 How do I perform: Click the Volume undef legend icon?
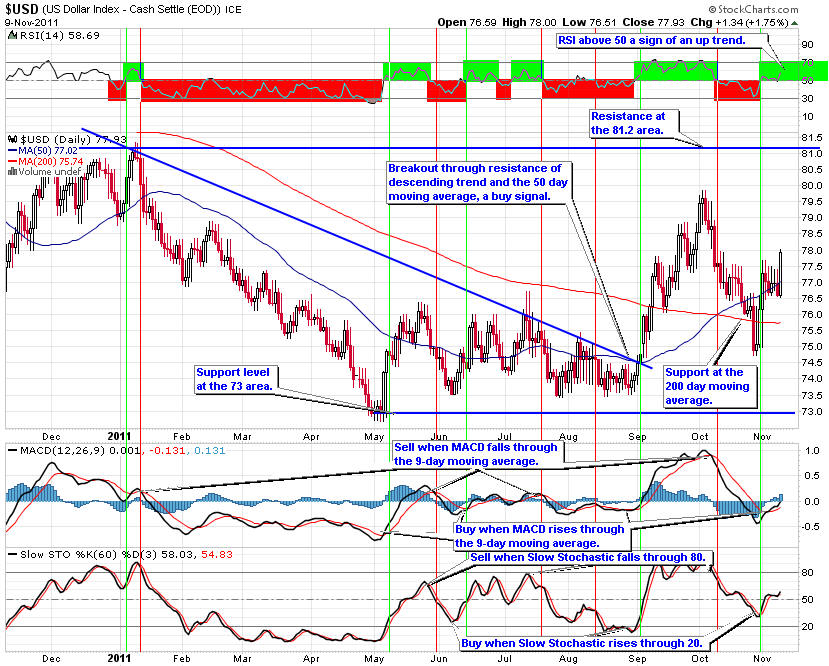11,171
